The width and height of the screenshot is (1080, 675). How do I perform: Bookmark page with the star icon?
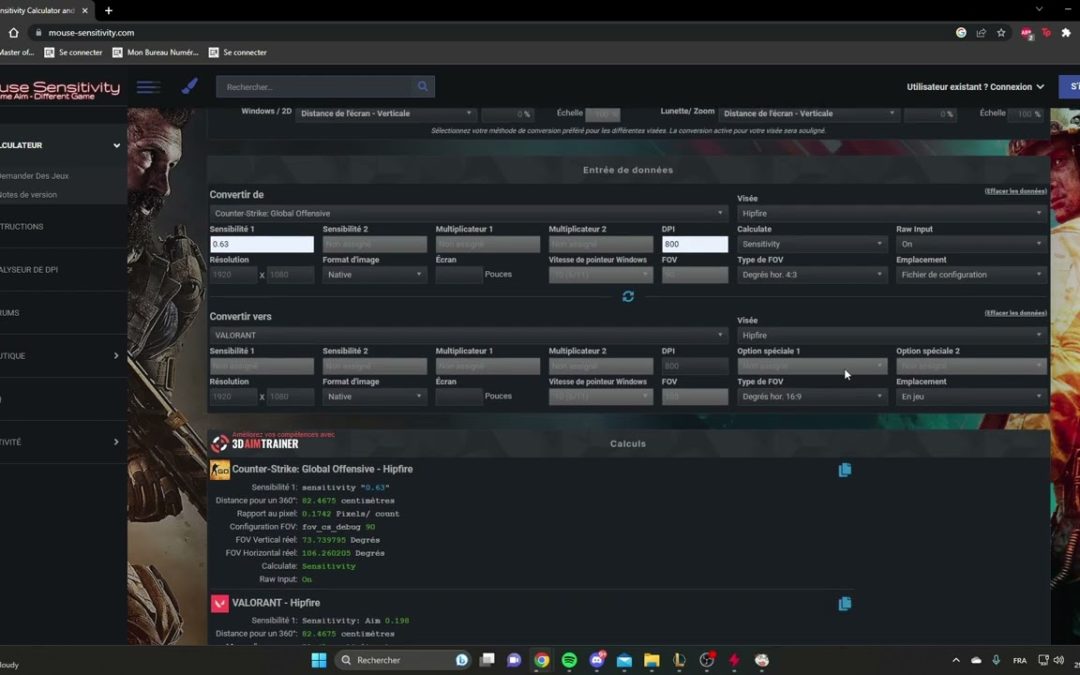(x=1001, y=32)
